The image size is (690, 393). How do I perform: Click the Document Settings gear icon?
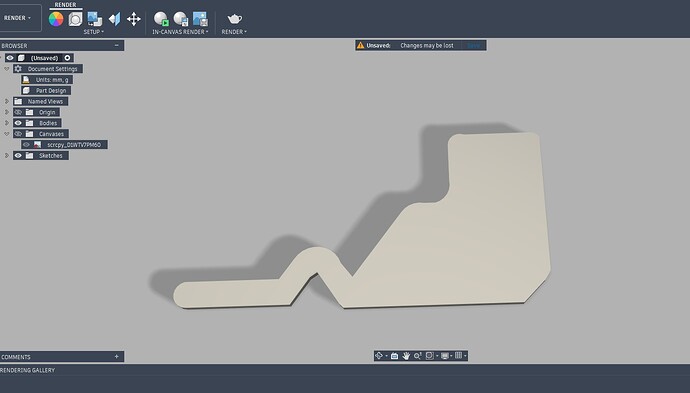pyautogui.click(x=18, y=69)
